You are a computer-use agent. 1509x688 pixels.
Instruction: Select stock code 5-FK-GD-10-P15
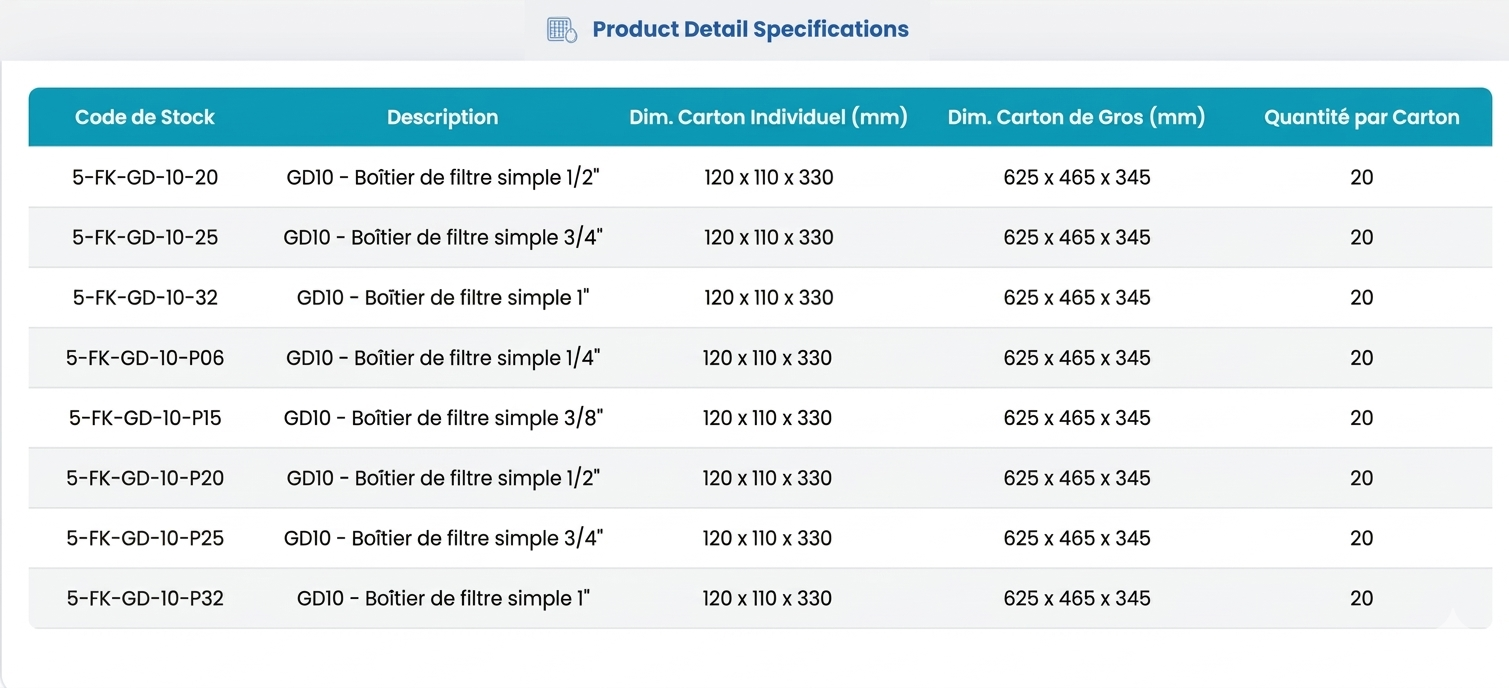click(x=145, y=418)
